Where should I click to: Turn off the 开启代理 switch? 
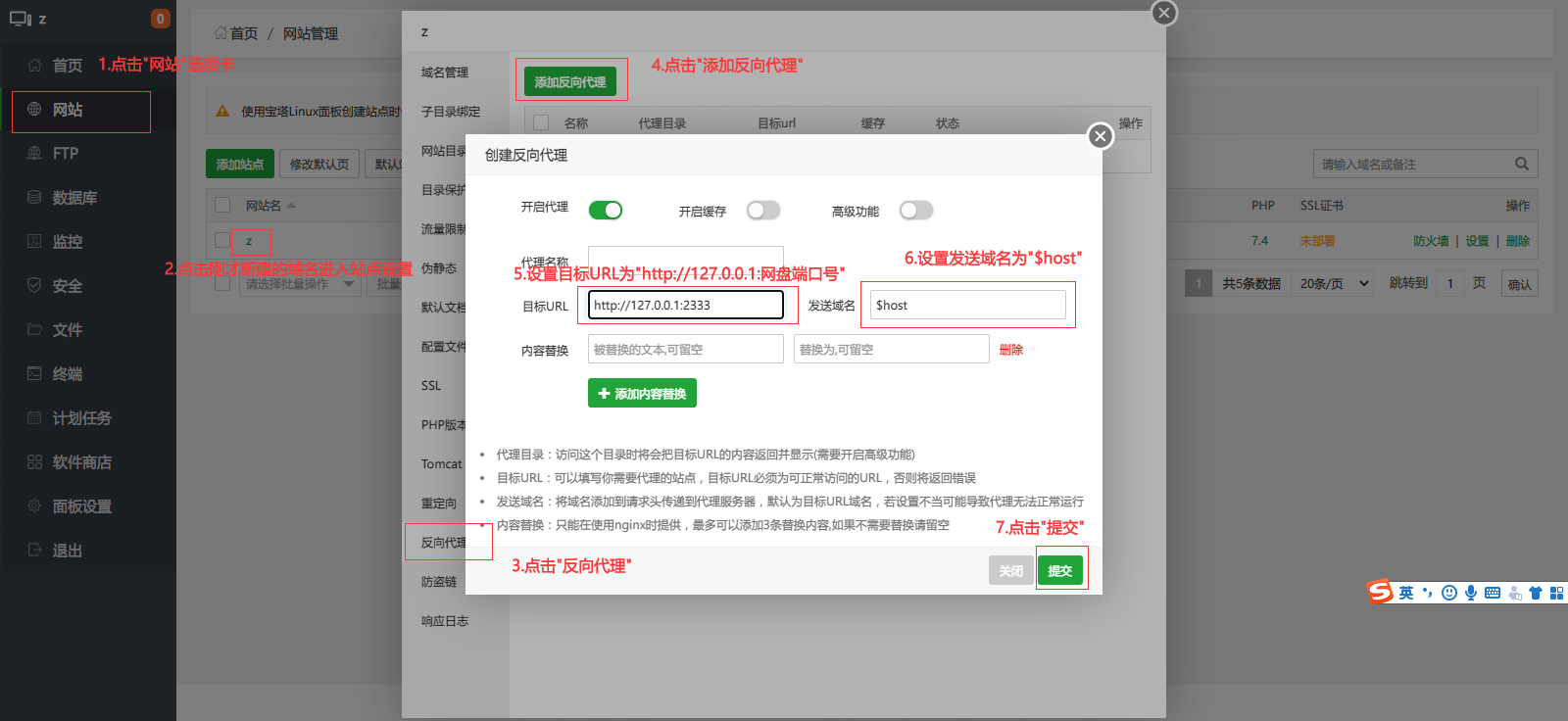606,211
